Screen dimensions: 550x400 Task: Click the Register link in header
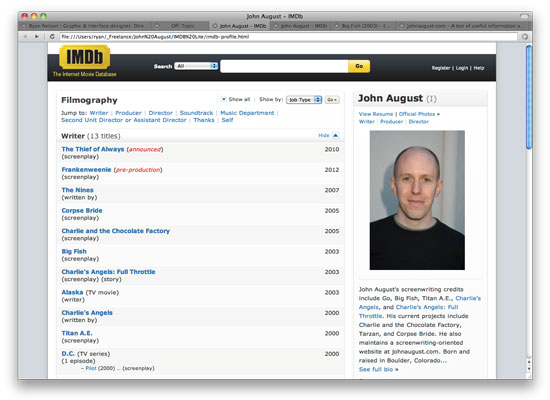pyautogui.click(x=441, y=68)
